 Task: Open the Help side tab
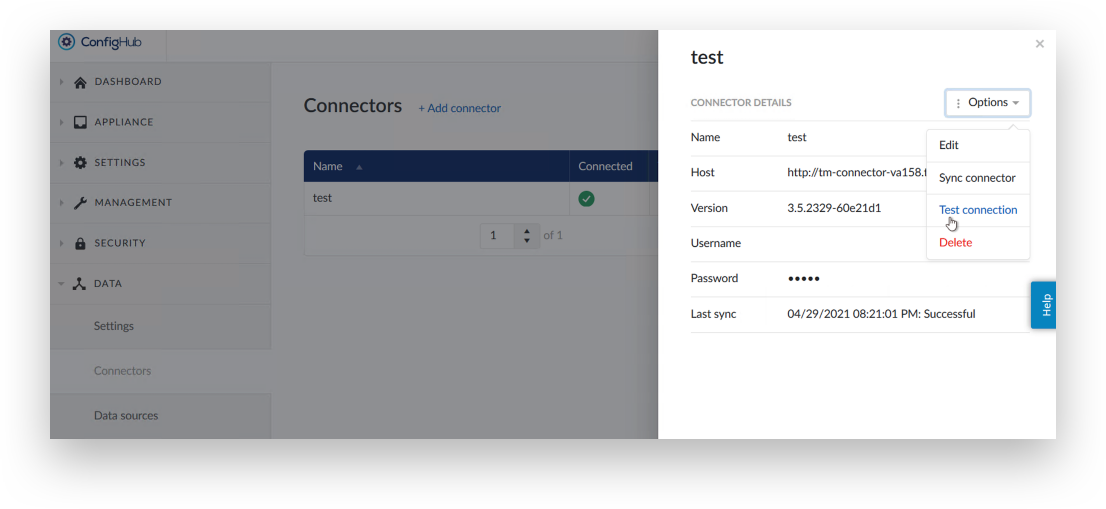[x=1043, y=305]
